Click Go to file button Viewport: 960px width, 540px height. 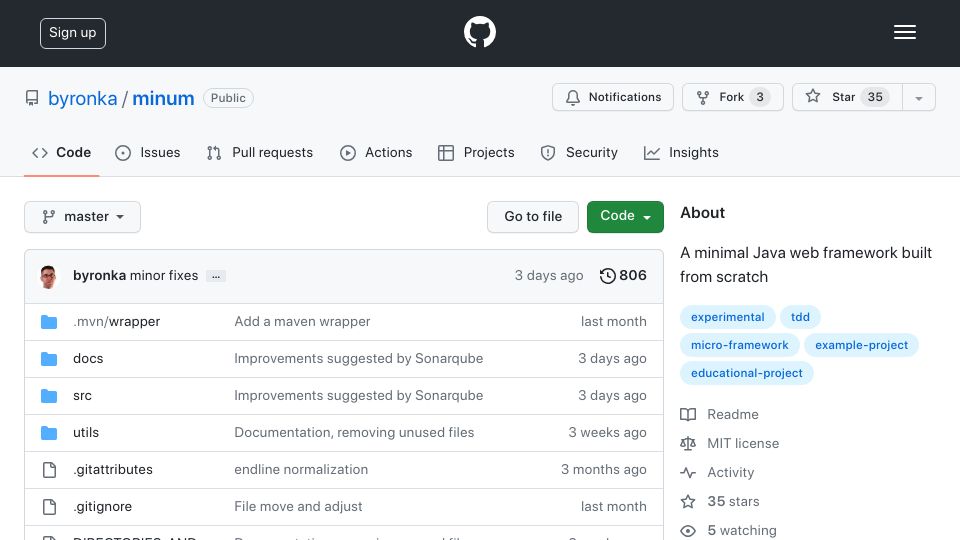533,217
